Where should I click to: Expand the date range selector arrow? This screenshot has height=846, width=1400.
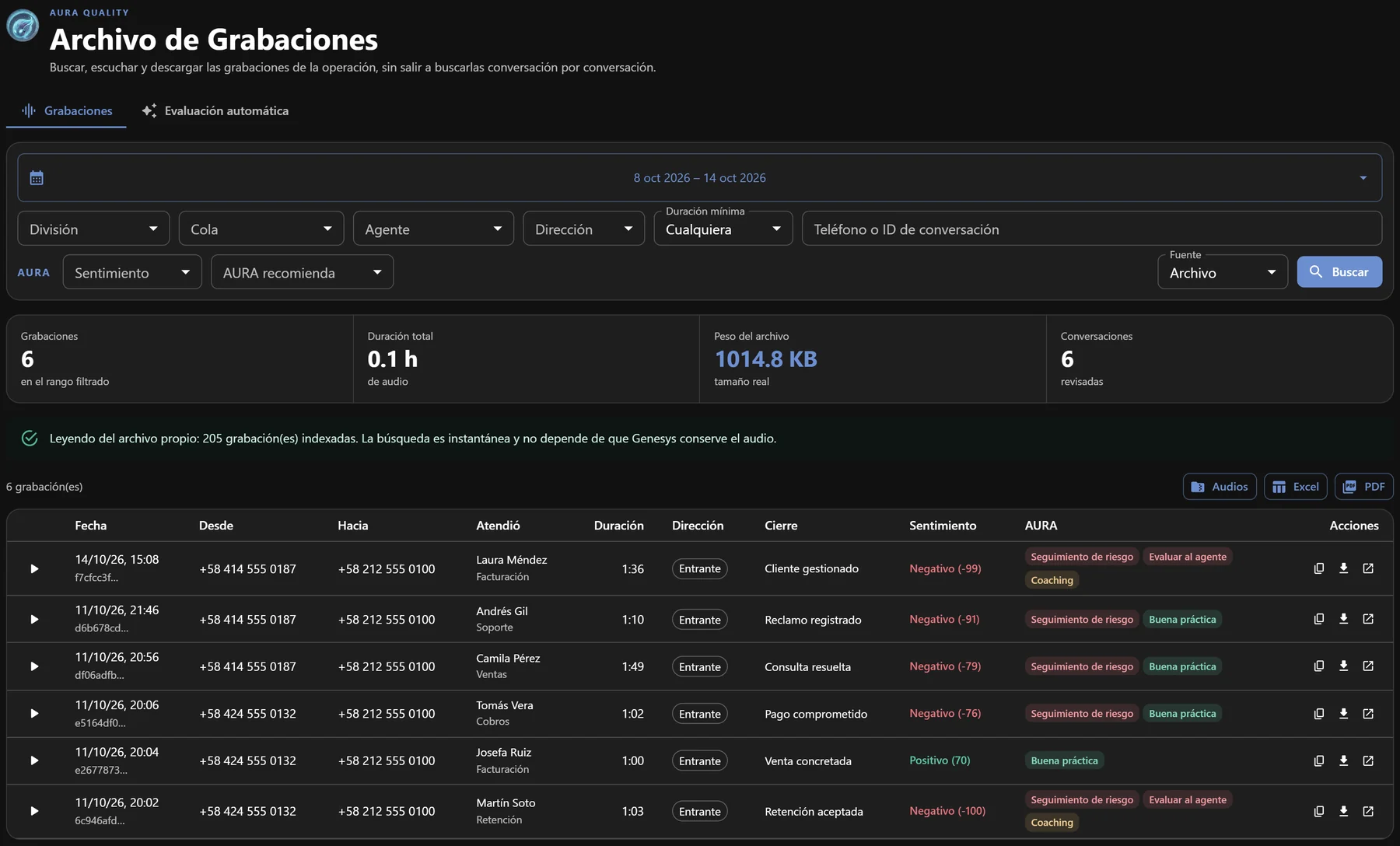pos(1363,178)
